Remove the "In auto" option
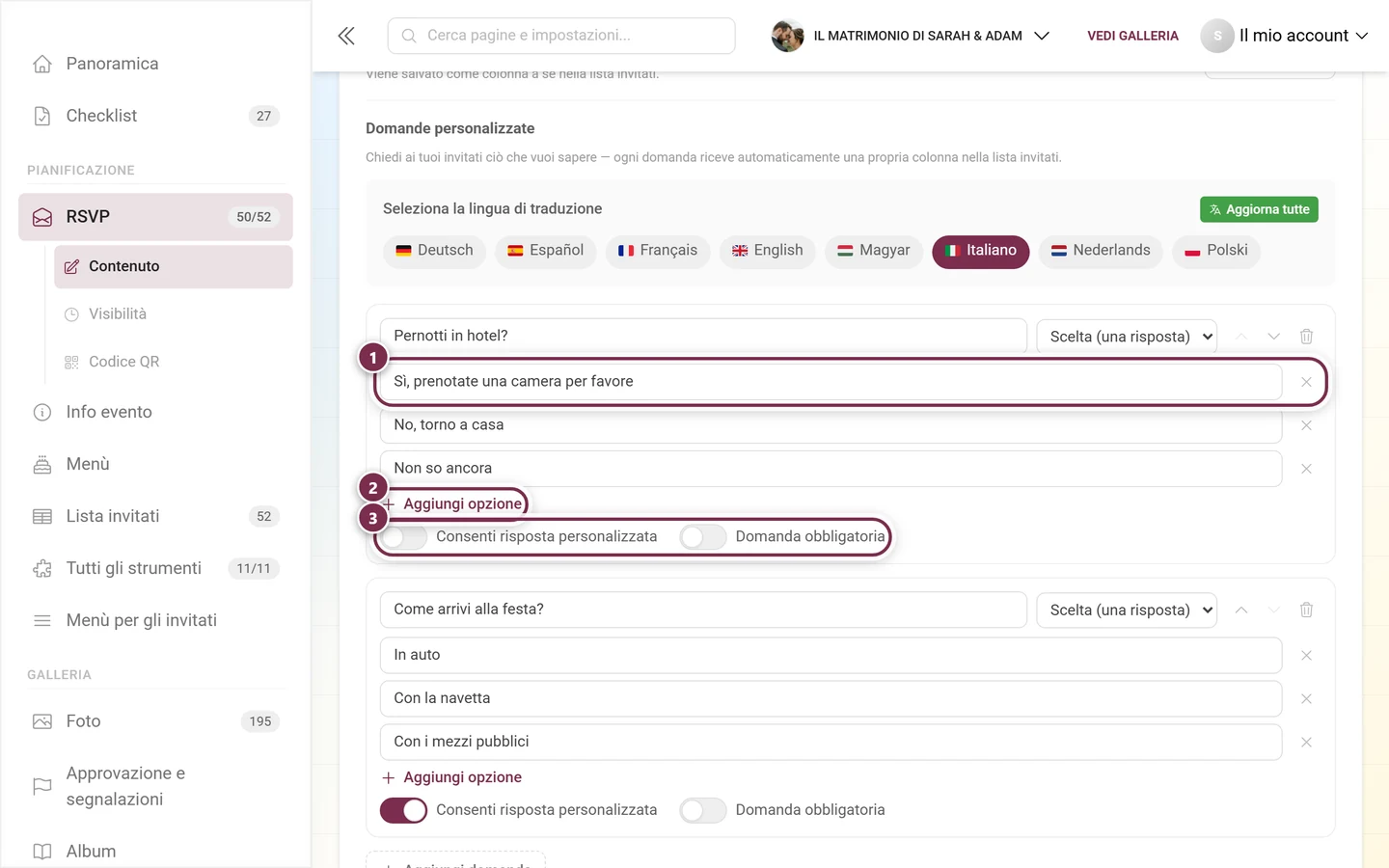1389x868 pixels. [x=1306, y=656]
